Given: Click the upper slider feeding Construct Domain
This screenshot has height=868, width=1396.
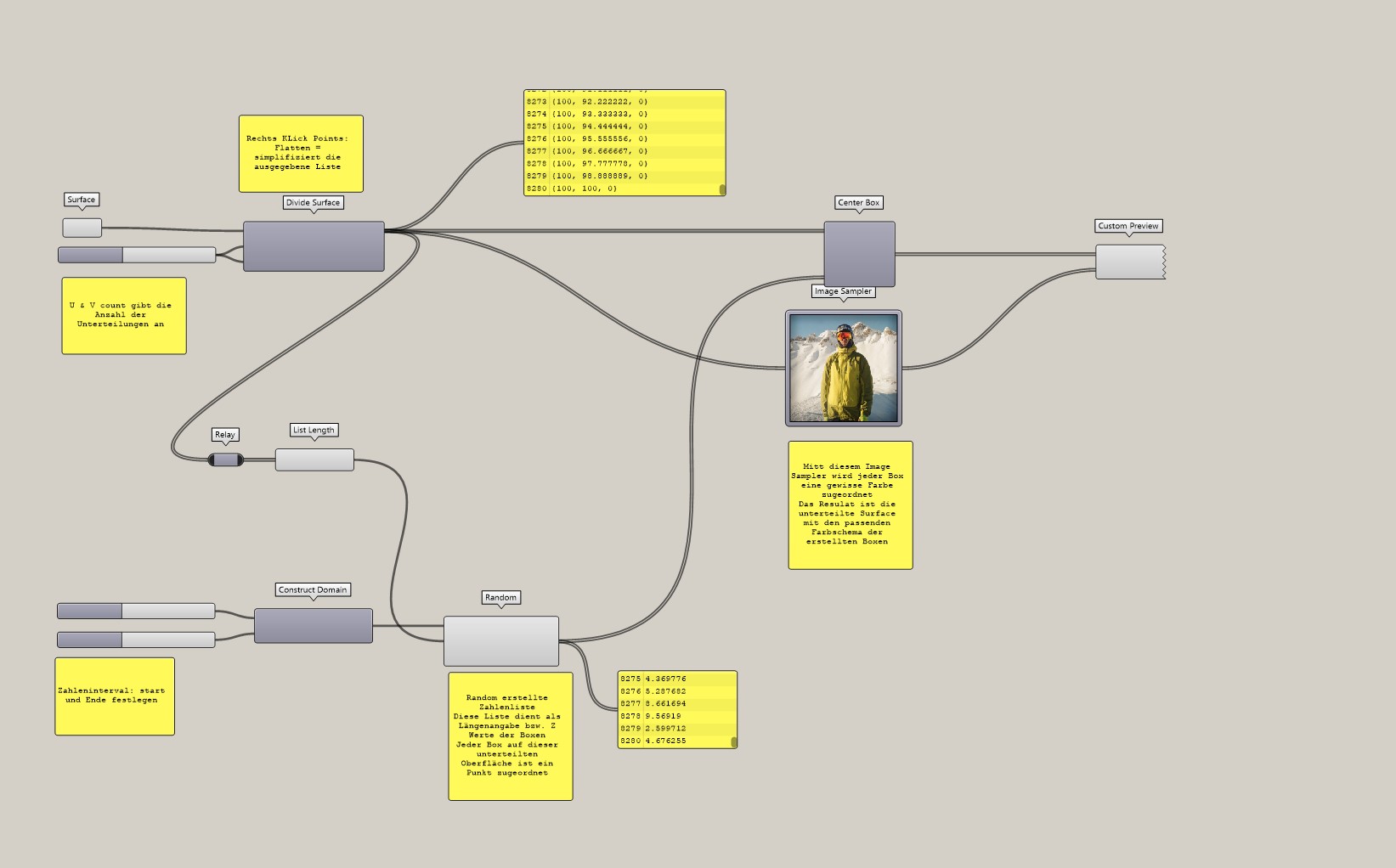Looking at the screenshot, I should (135, 610).
